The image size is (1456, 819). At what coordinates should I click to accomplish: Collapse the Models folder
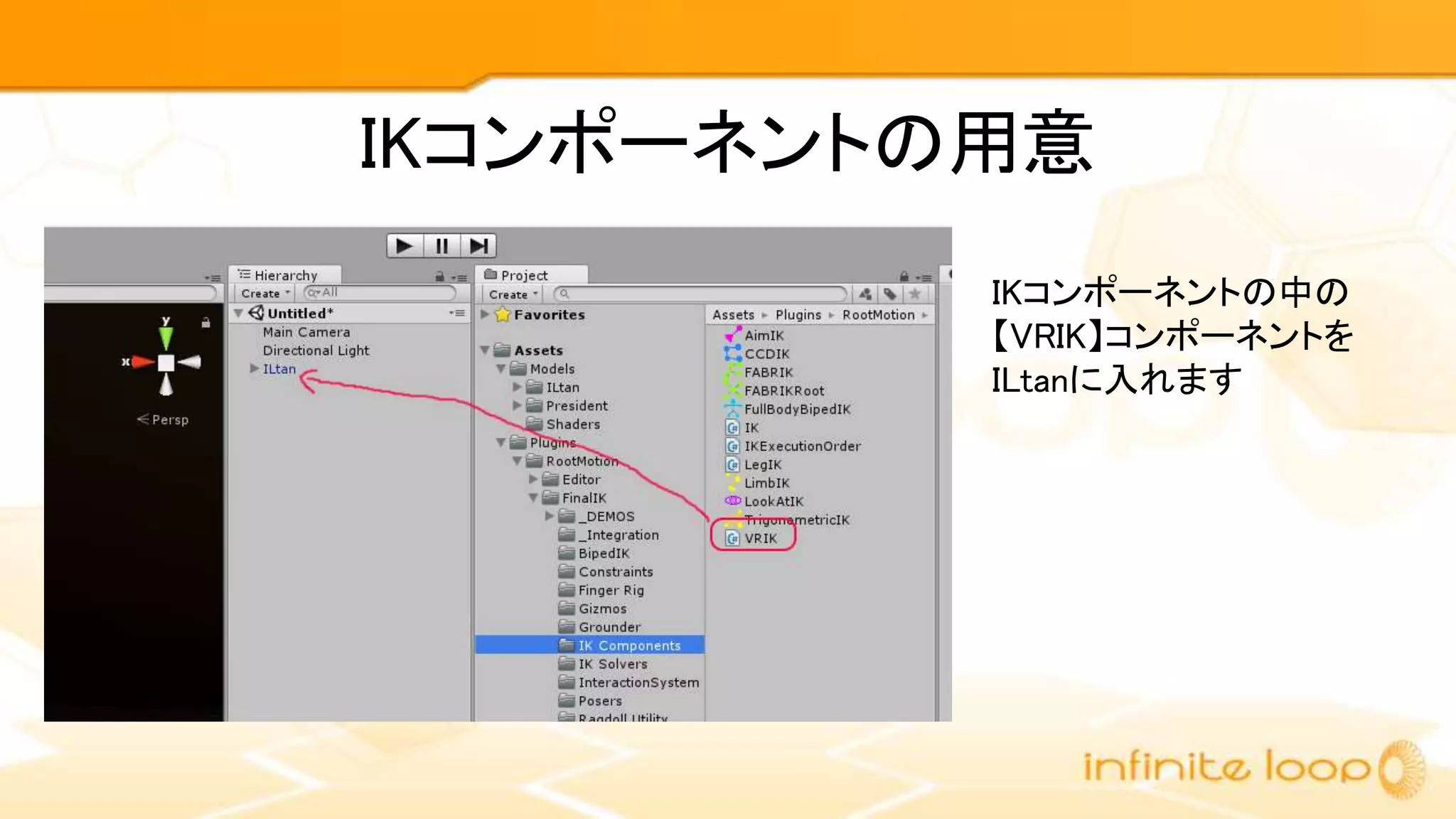[501, 368]
